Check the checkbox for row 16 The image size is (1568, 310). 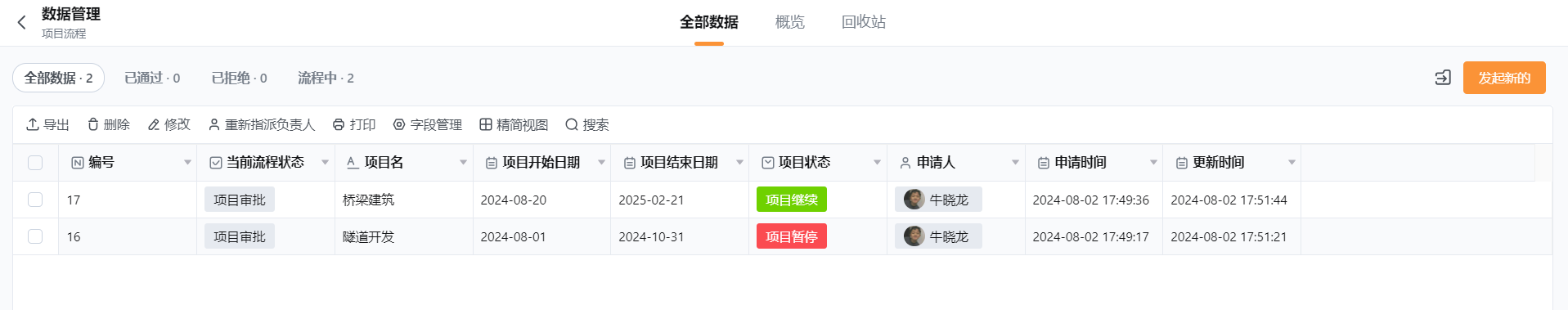click(35, 236)
